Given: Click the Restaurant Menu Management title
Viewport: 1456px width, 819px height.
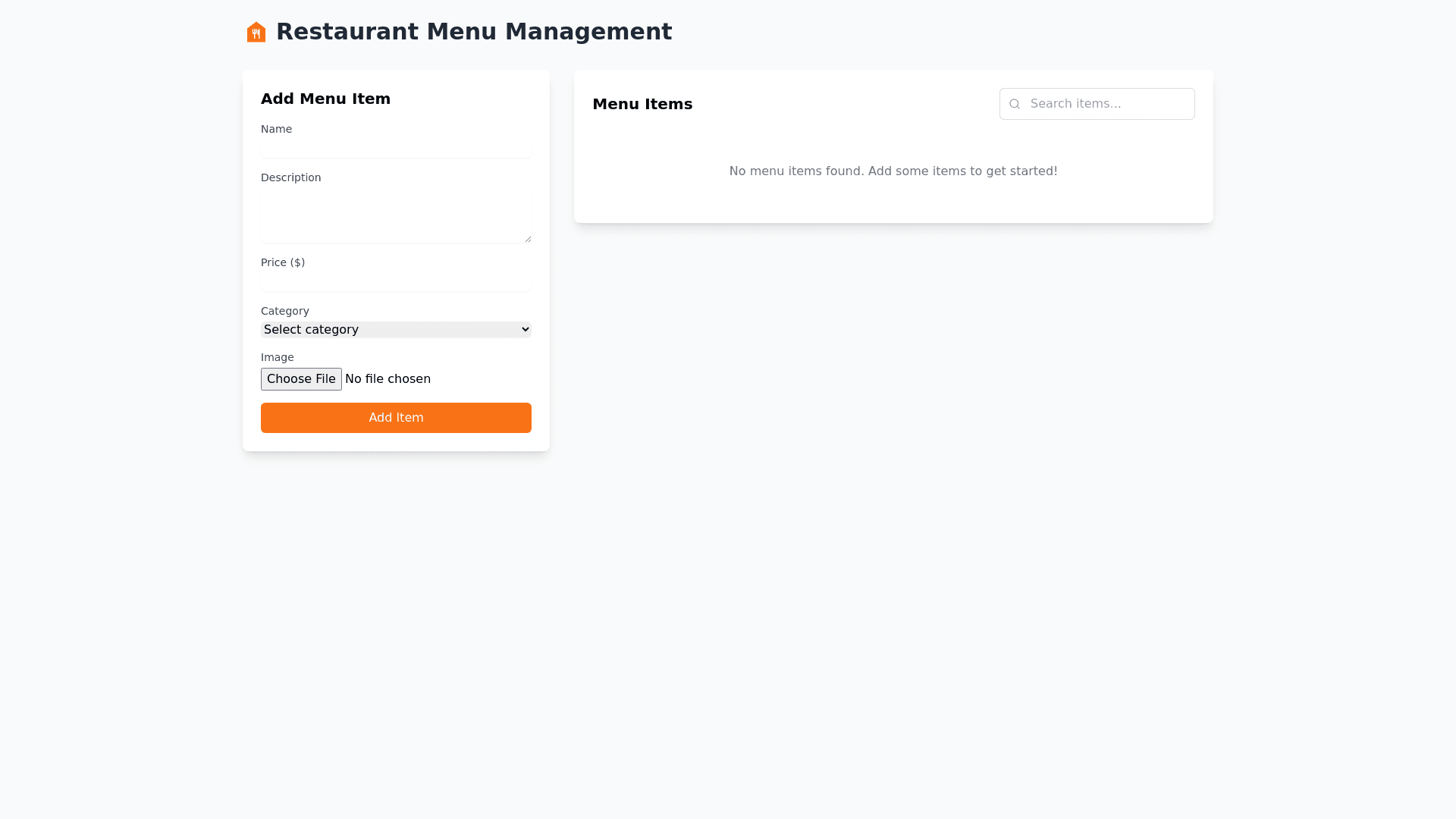Looking at the screenshot, I should click(474, 32).
